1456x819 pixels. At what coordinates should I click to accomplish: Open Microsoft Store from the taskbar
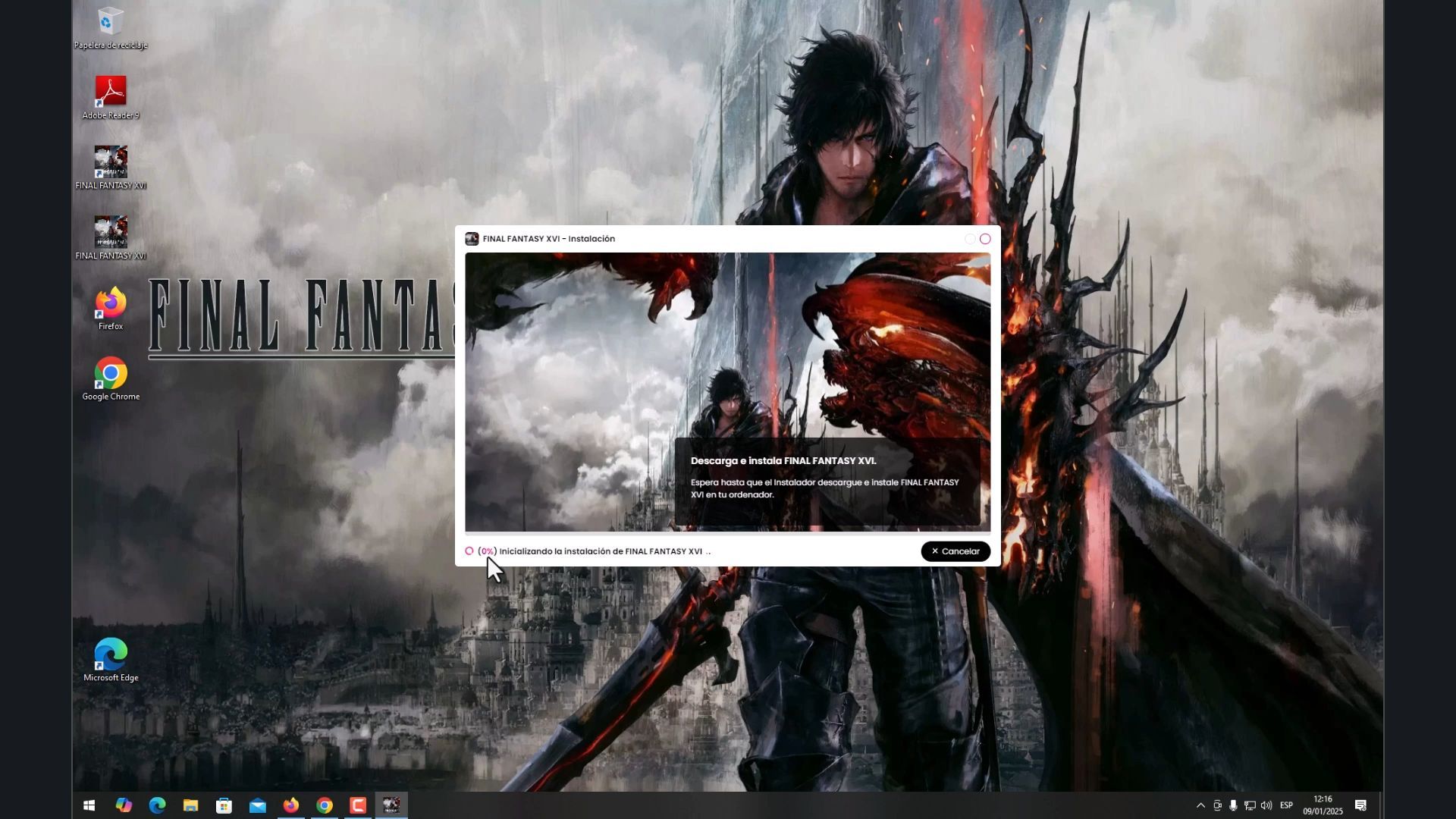coord(224,805)
